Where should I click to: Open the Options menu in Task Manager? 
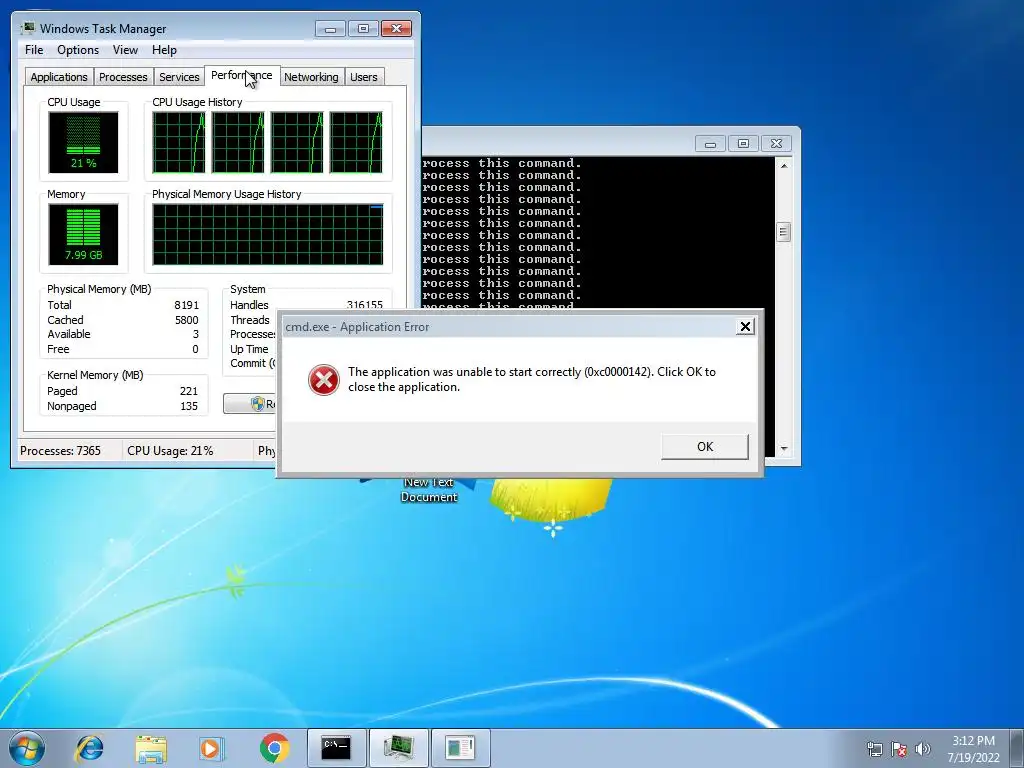tap(78, 50)
